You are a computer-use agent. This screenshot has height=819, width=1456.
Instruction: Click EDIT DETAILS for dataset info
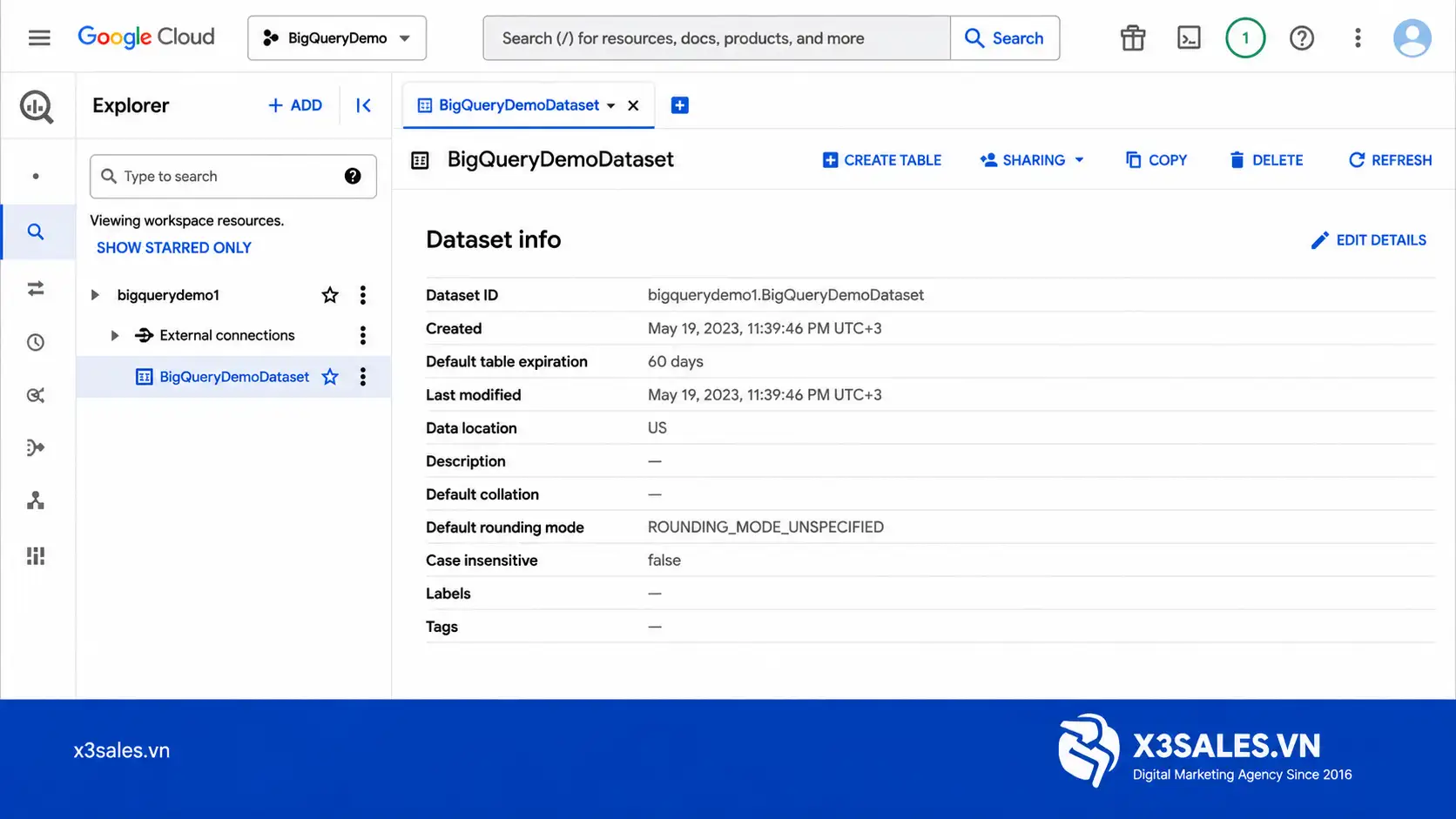(1369, 240)
